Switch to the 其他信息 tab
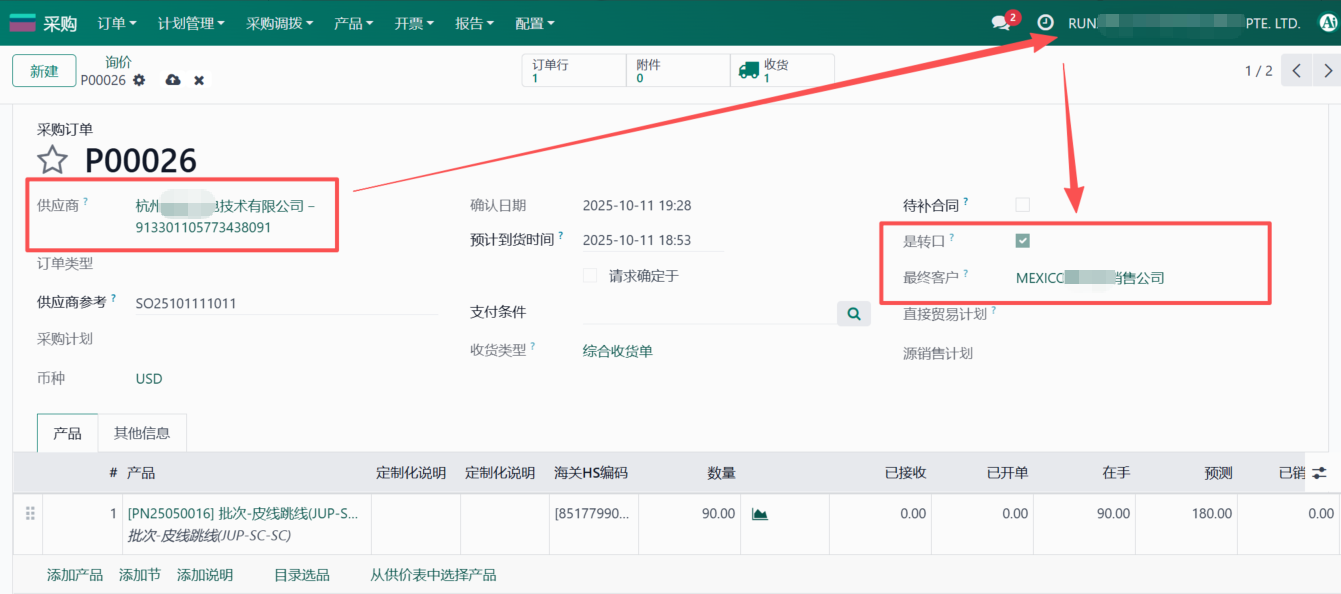1341x594 pixels. 141,432
